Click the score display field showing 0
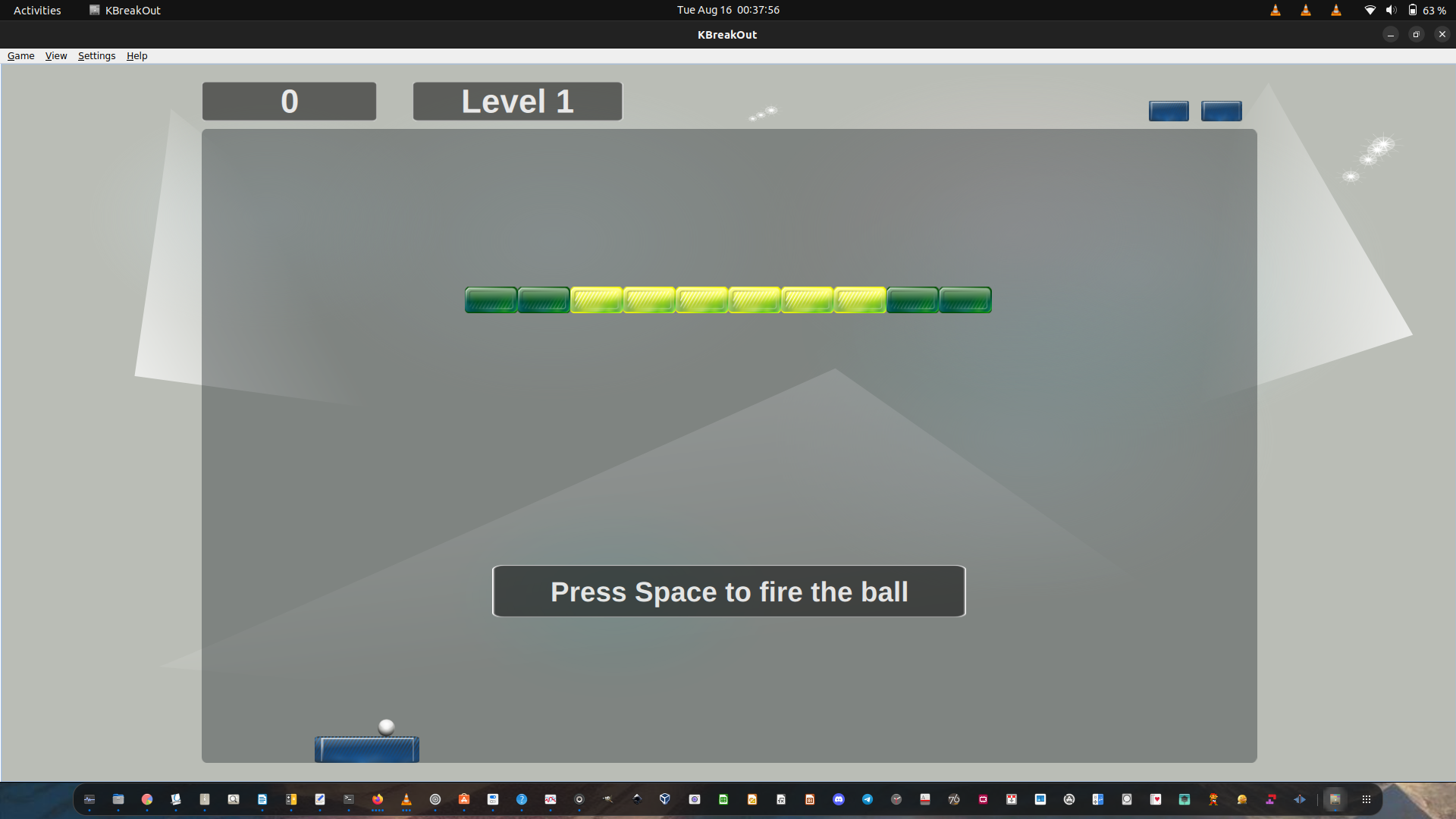The width and height of the screenshot is (1456, 819). pos(289,100)
